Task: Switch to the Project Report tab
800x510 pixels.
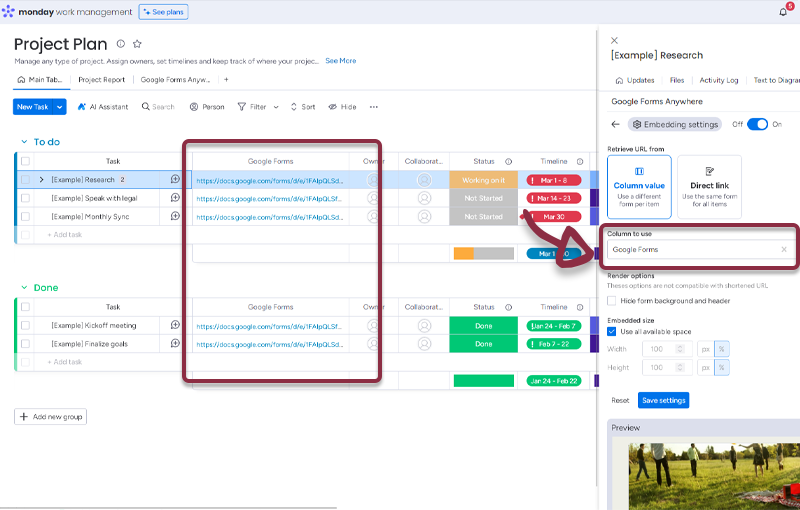Action: [x=101, y=79]
